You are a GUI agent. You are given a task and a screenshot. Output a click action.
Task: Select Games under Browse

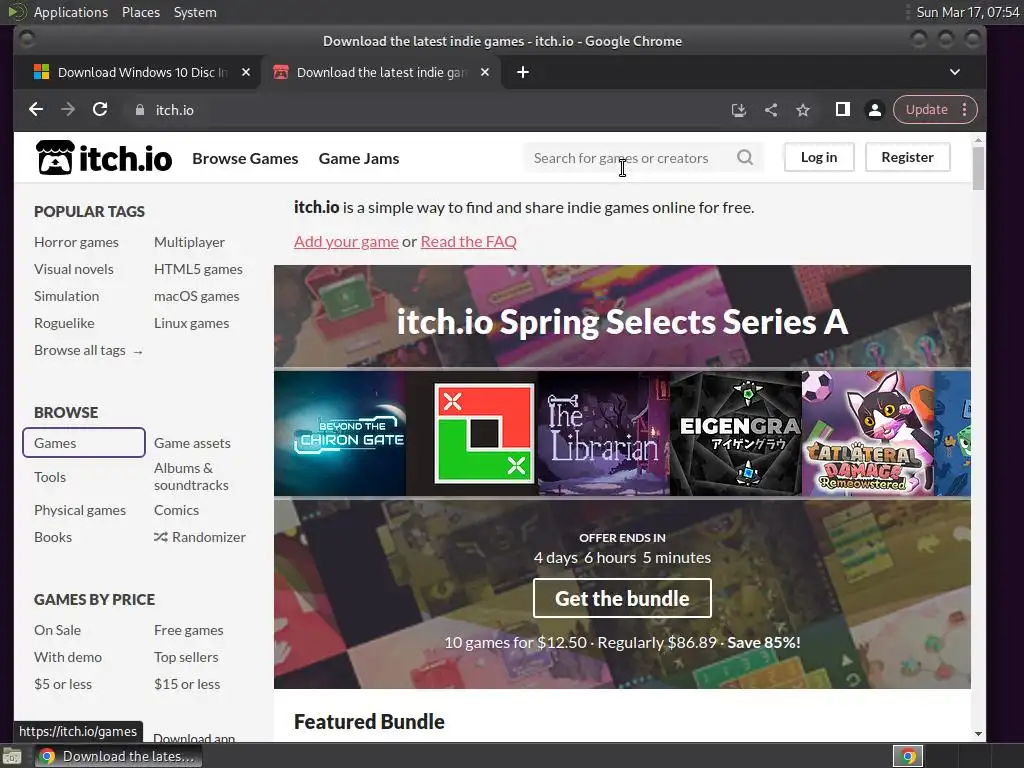(84, 443)
